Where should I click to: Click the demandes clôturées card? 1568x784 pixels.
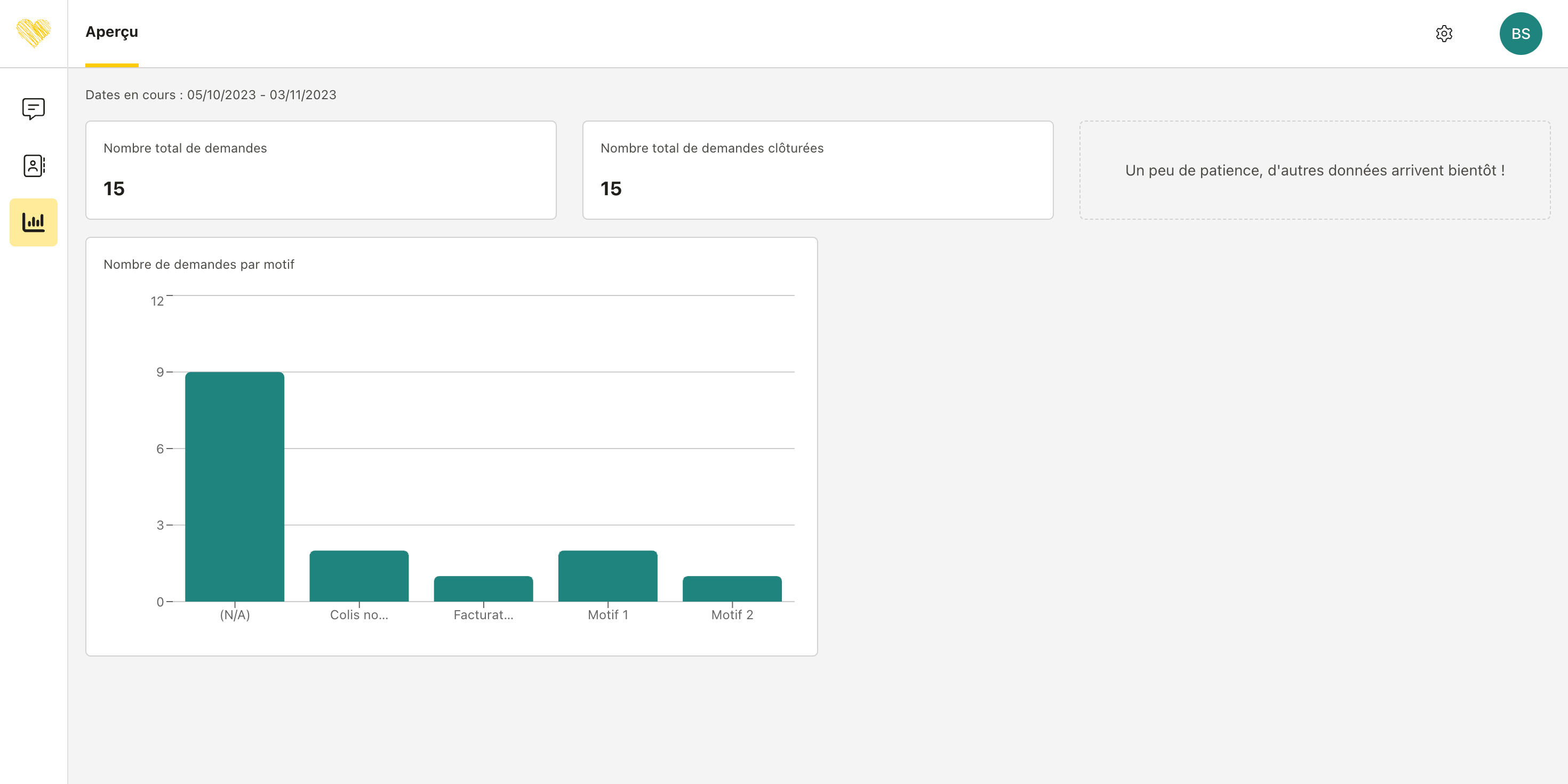(x=818, y=170)
